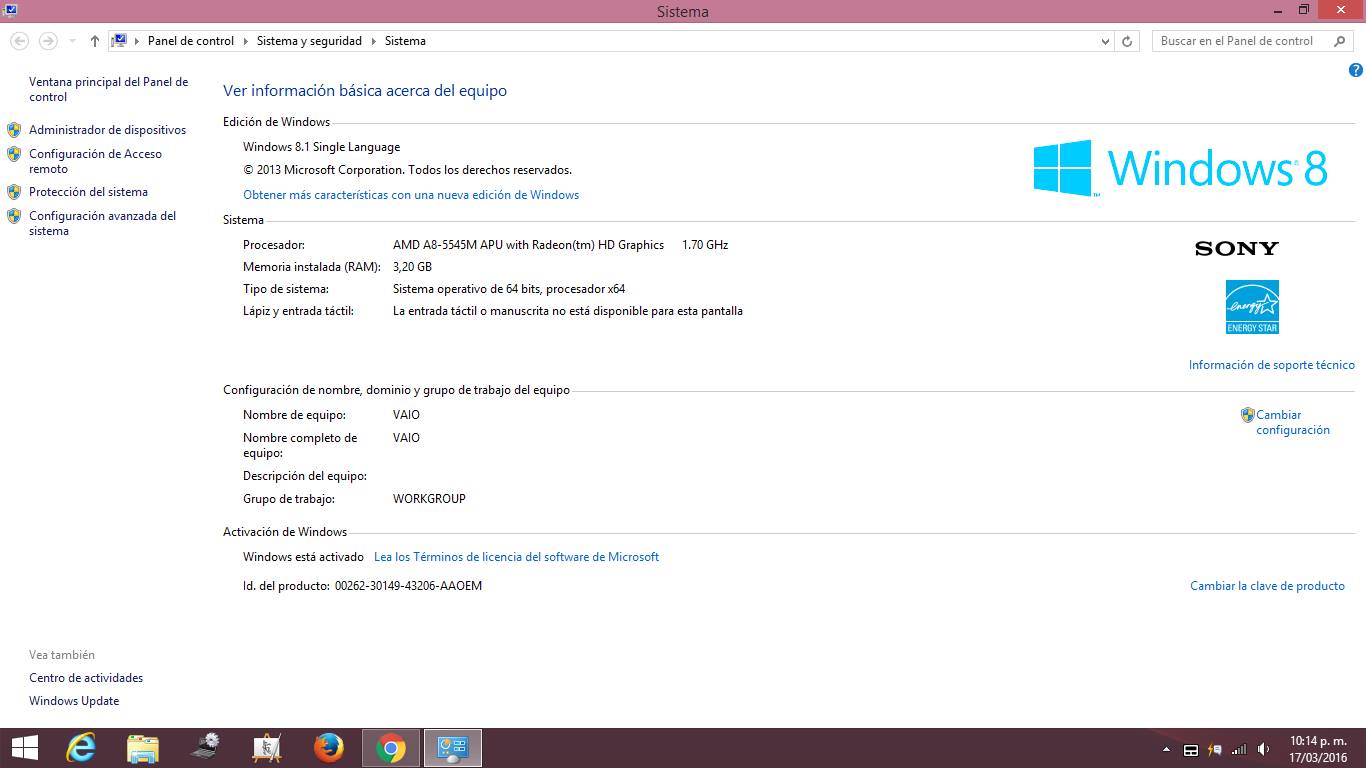Open the touch keyboard tray icon
This screenshot has width=1366, height=768.
[x=1191, y=749]
